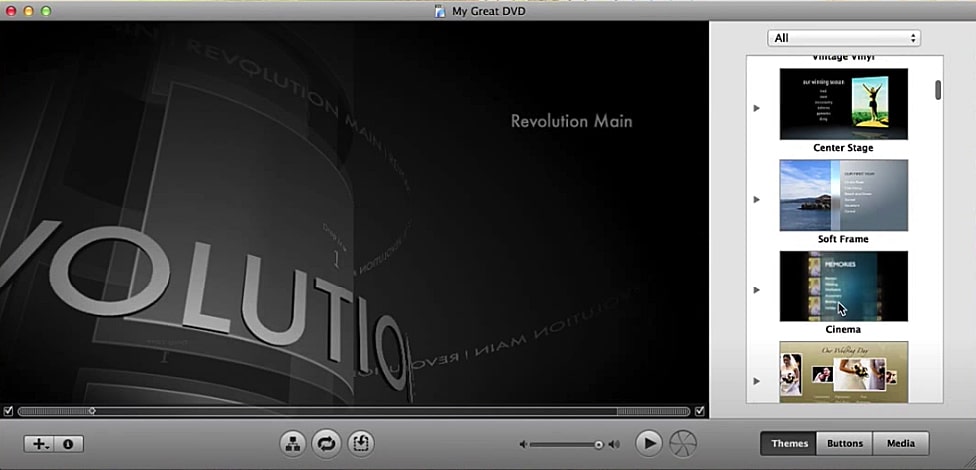976x470 pixels.
Task: Click the edit drop zones button
Action: coord(360,443)
